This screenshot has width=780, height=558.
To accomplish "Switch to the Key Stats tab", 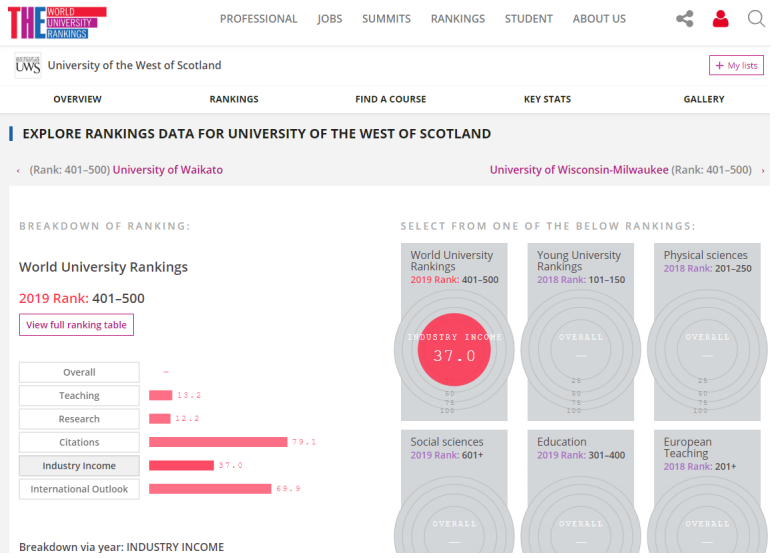I will 547,99.
